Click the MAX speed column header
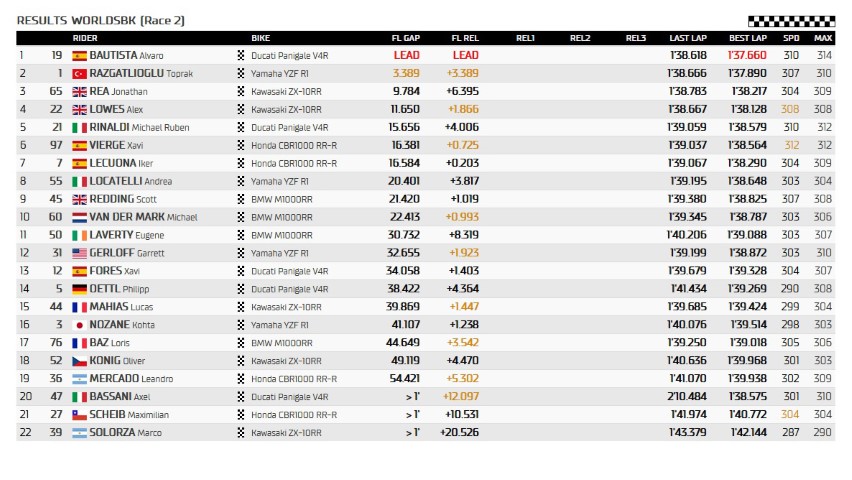The image size is (852, 480). (x=823, y=38)
